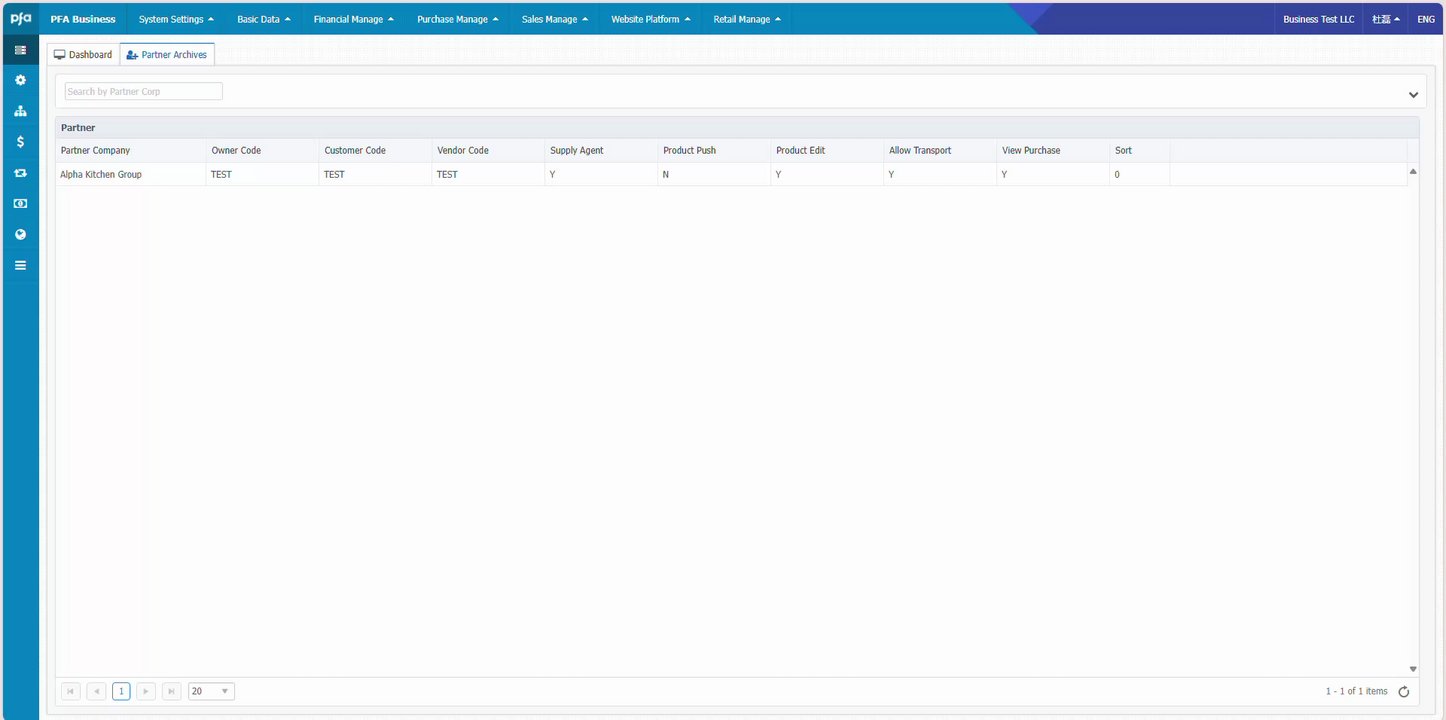Click the Partner grid title
This screenshot has height=720, width=1446.
click(x=78, y=128)
